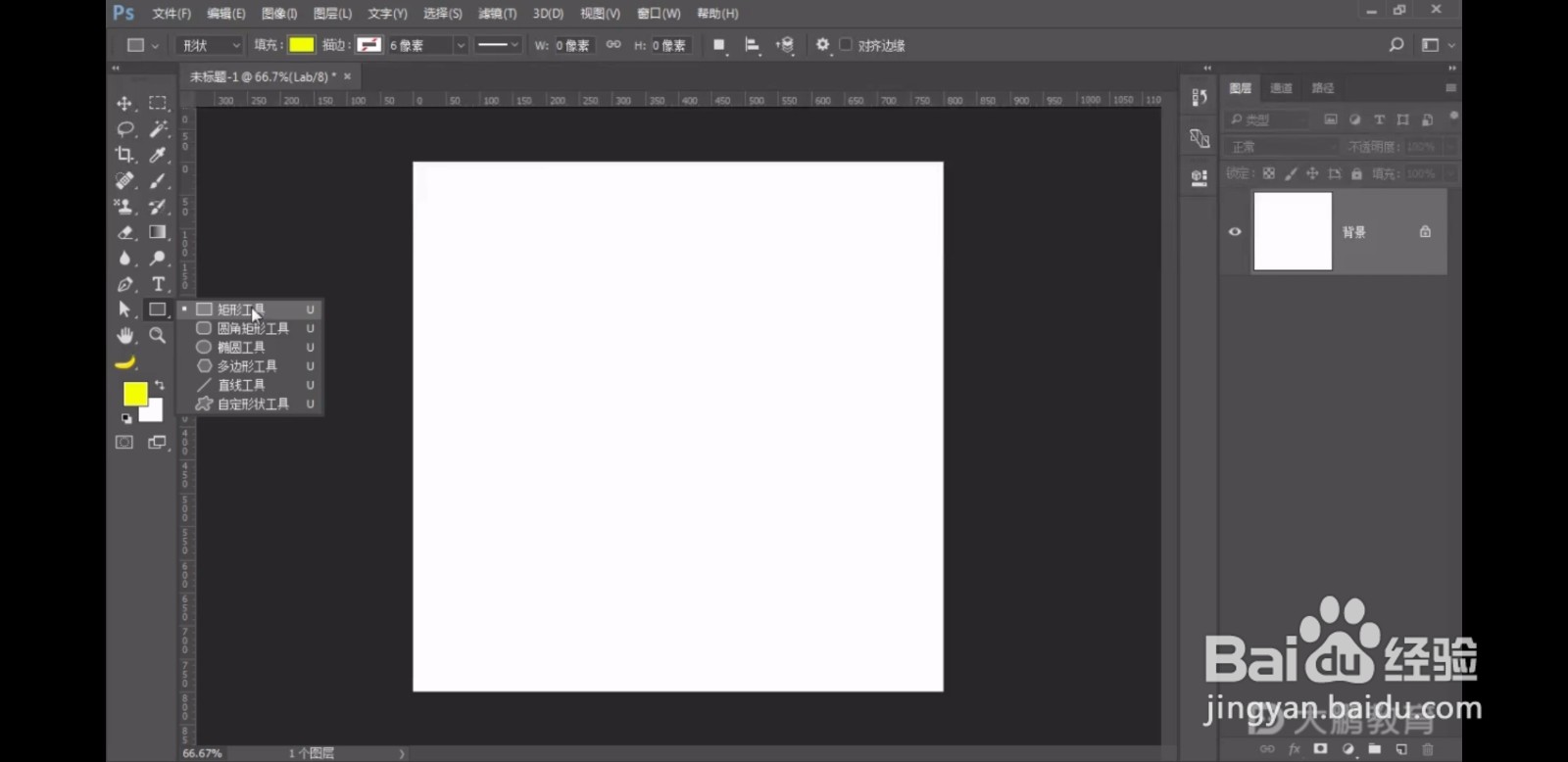Click the Rectangle shape tool in toolbox
This screenshot has height=762, width=1568.
coord(157,310)
